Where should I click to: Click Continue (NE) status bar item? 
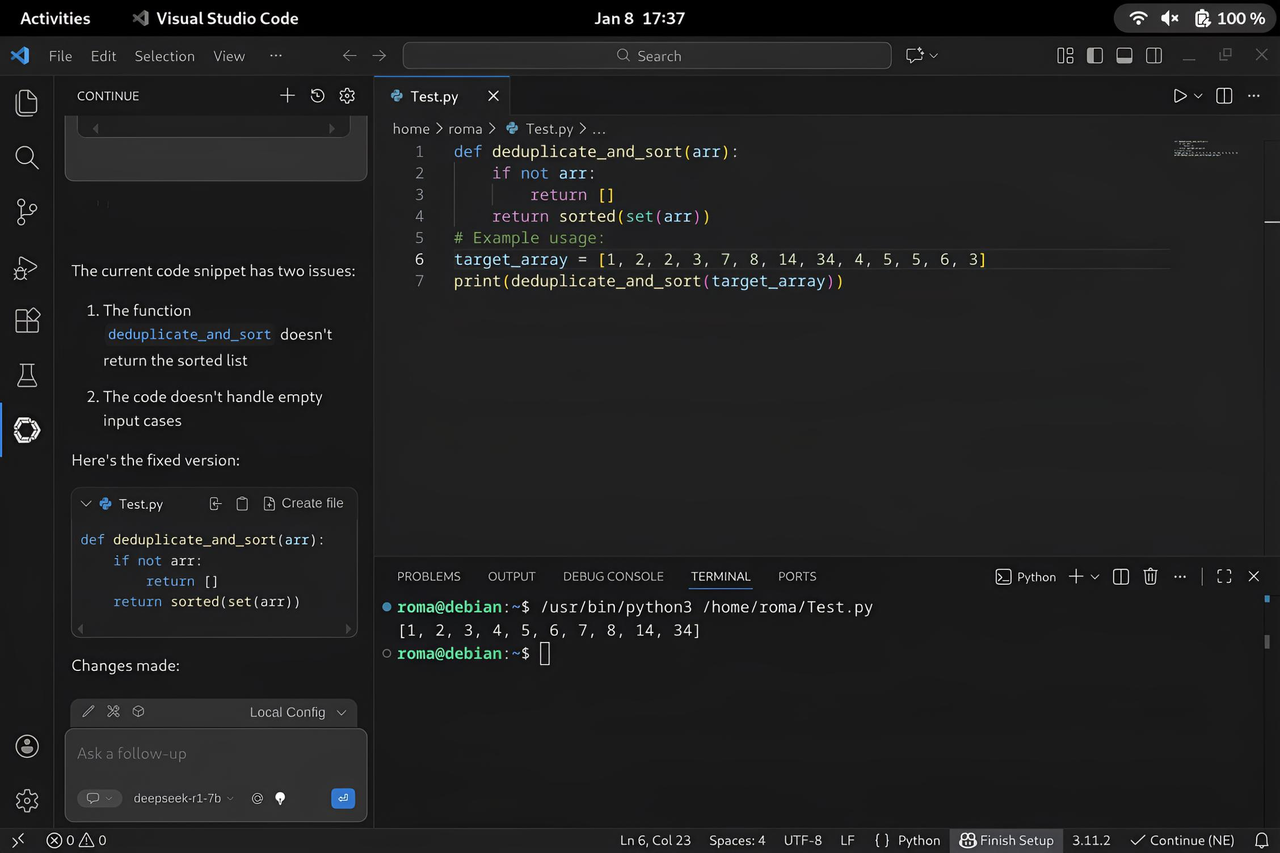(1182, 840)
